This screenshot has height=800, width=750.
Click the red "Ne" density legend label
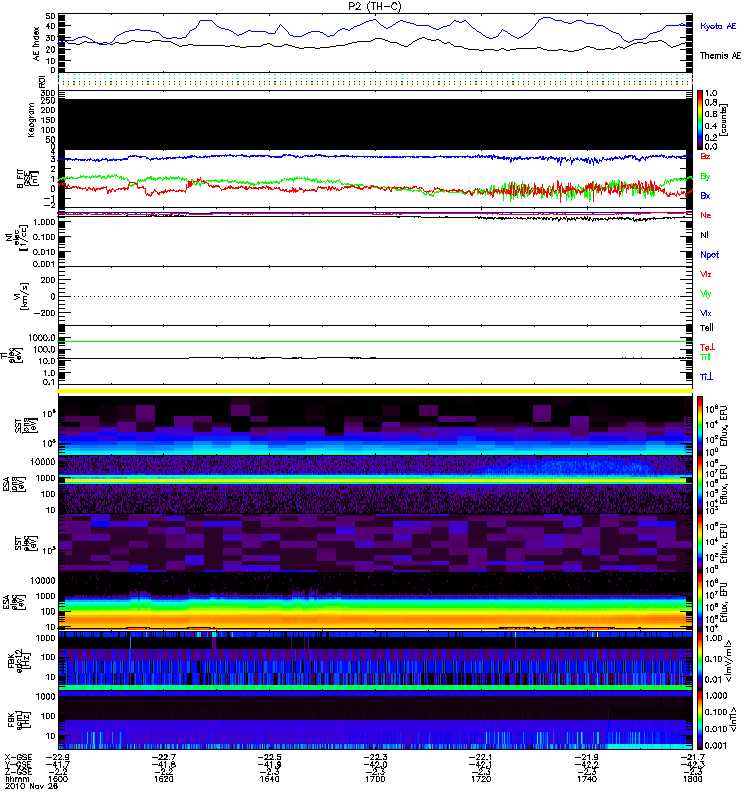(705, 215)
